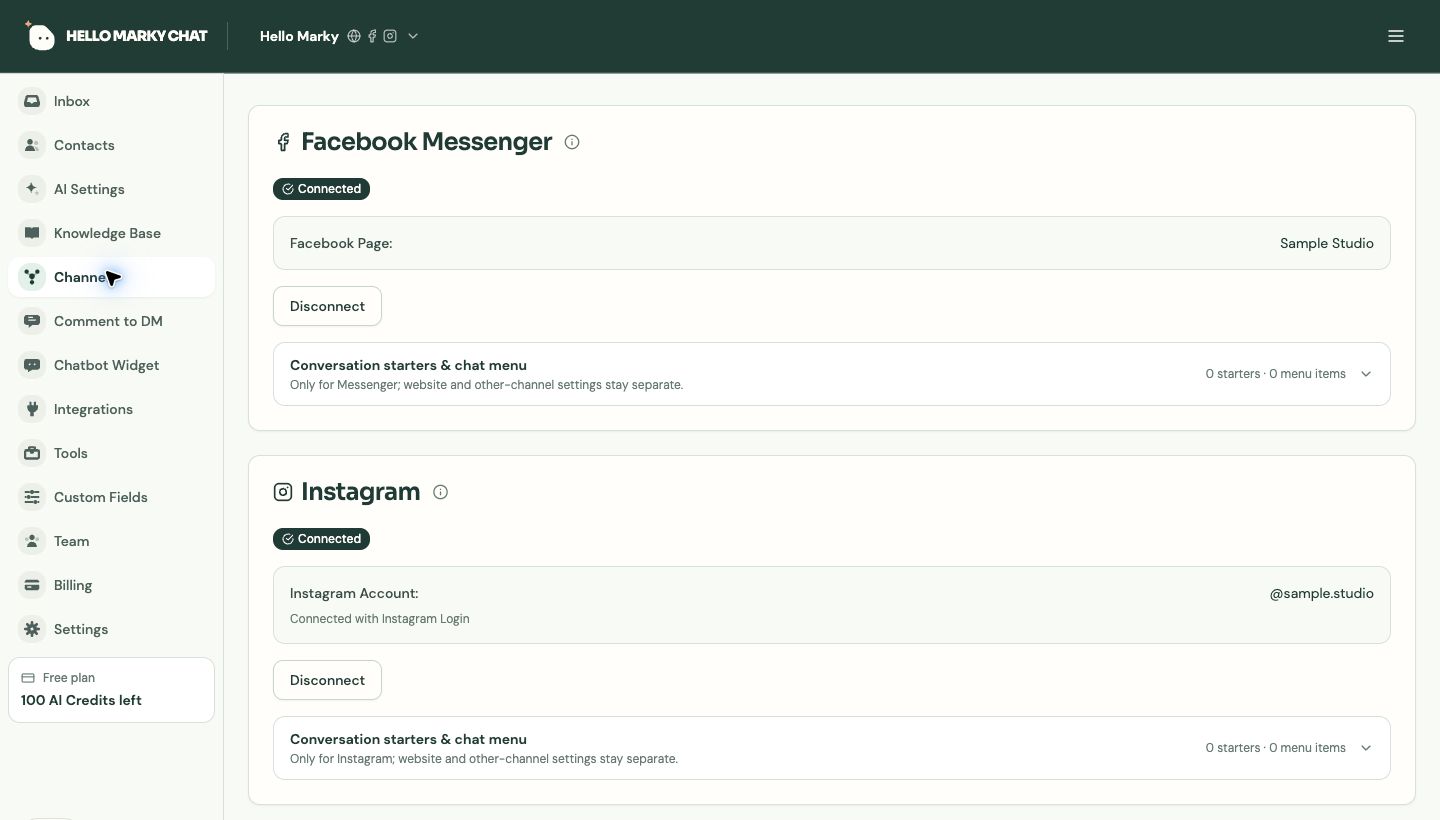
Task: Open the Chatbot Widget icon
Action: pyautogui.click(x=32, y=365)
